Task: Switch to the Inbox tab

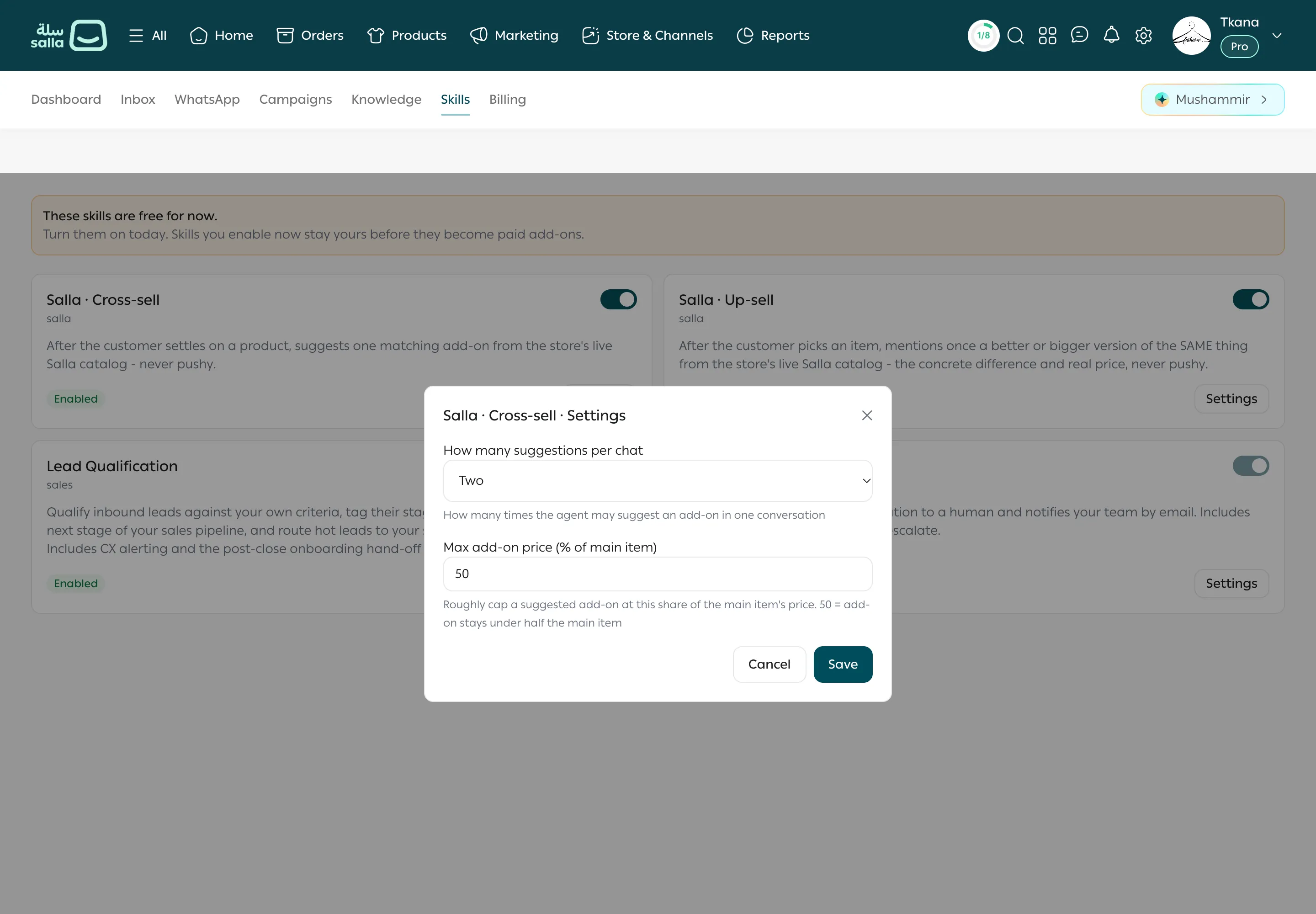Action: pos(138,100)
